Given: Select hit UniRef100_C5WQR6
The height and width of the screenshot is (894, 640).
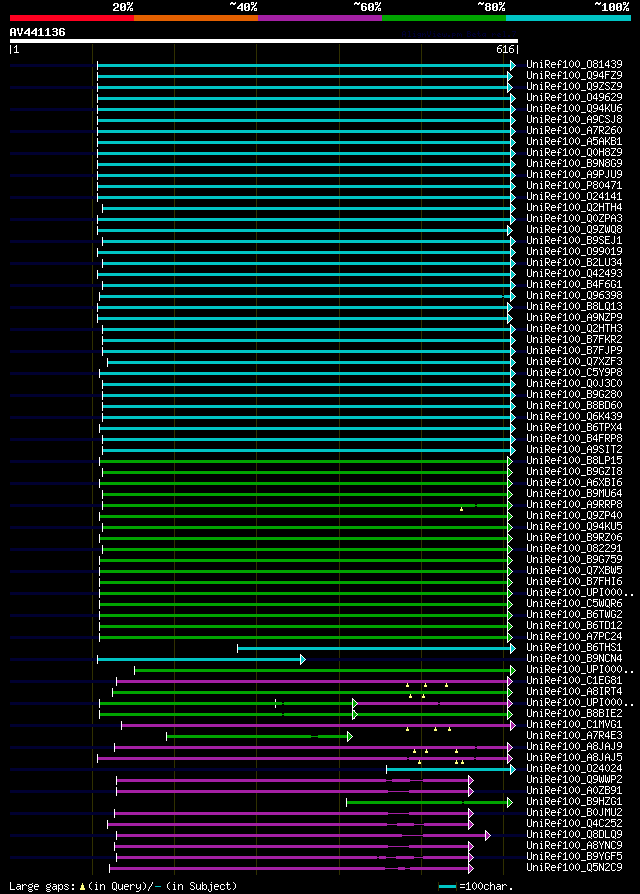Looking at the screenshot, I should point(574,604).
